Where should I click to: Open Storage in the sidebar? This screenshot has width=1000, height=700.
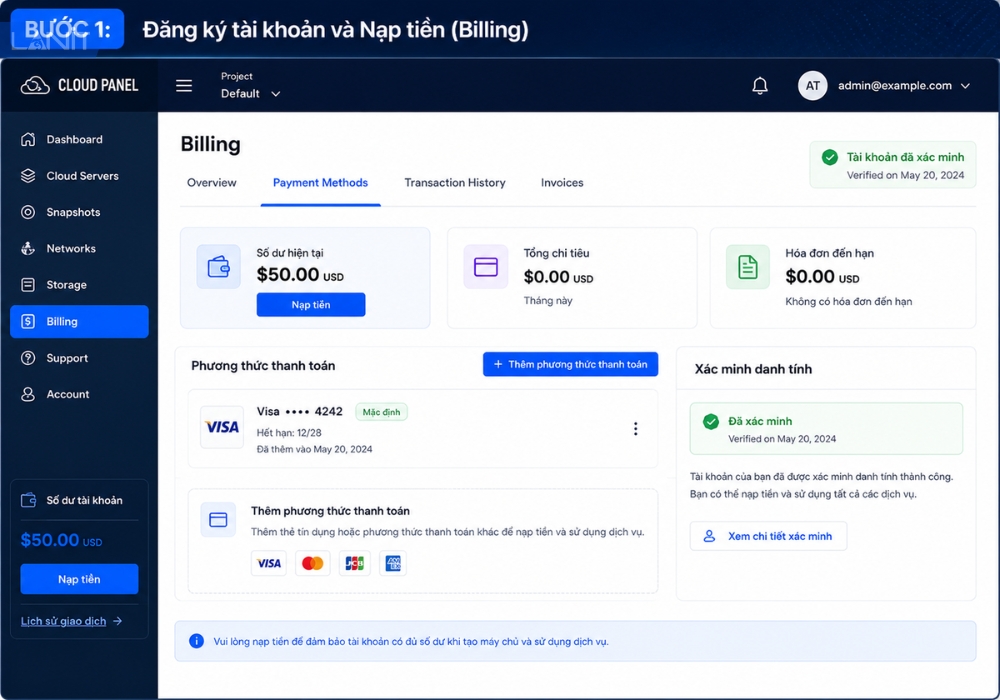[x=79, y=284]
